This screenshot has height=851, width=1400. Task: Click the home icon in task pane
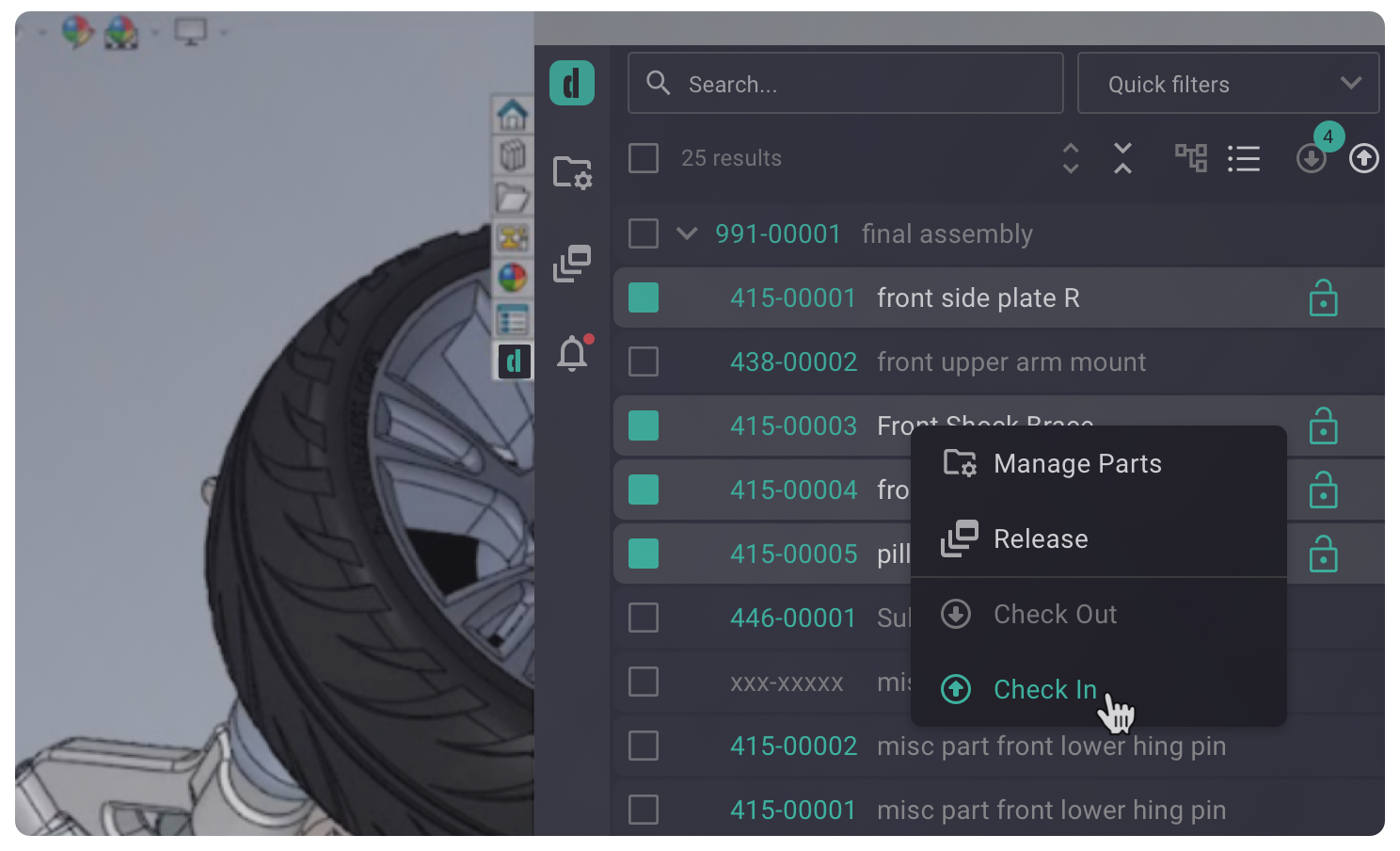(x=513, y=115)
